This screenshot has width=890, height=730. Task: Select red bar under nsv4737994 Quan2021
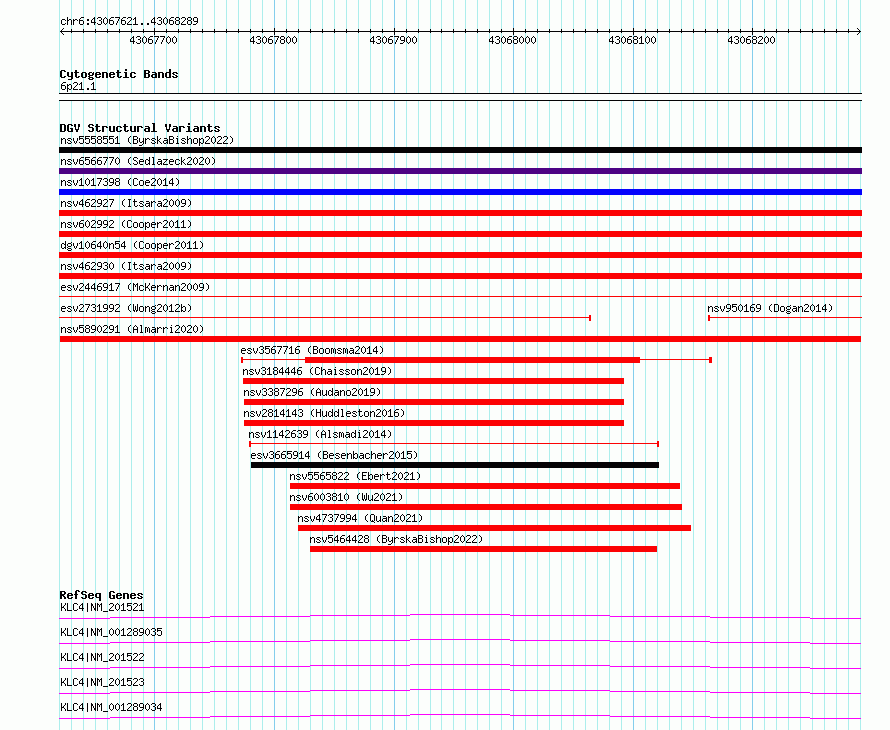[494, 528]
